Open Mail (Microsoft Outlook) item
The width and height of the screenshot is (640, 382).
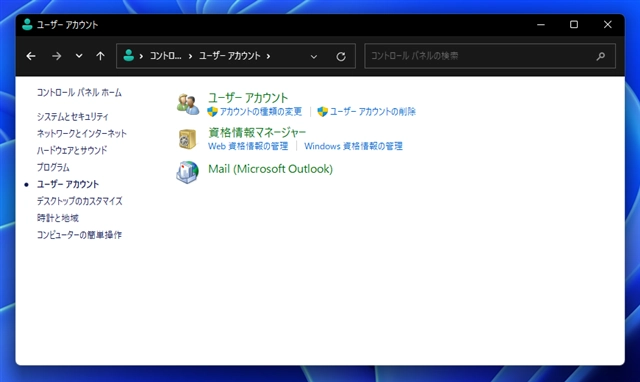[x=270, y=169]
